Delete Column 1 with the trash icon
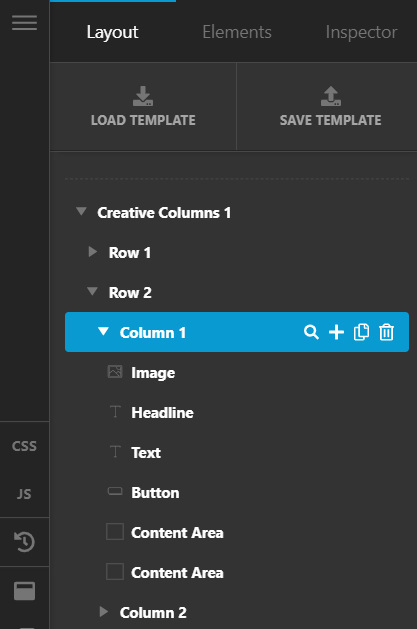 (386, 332)
